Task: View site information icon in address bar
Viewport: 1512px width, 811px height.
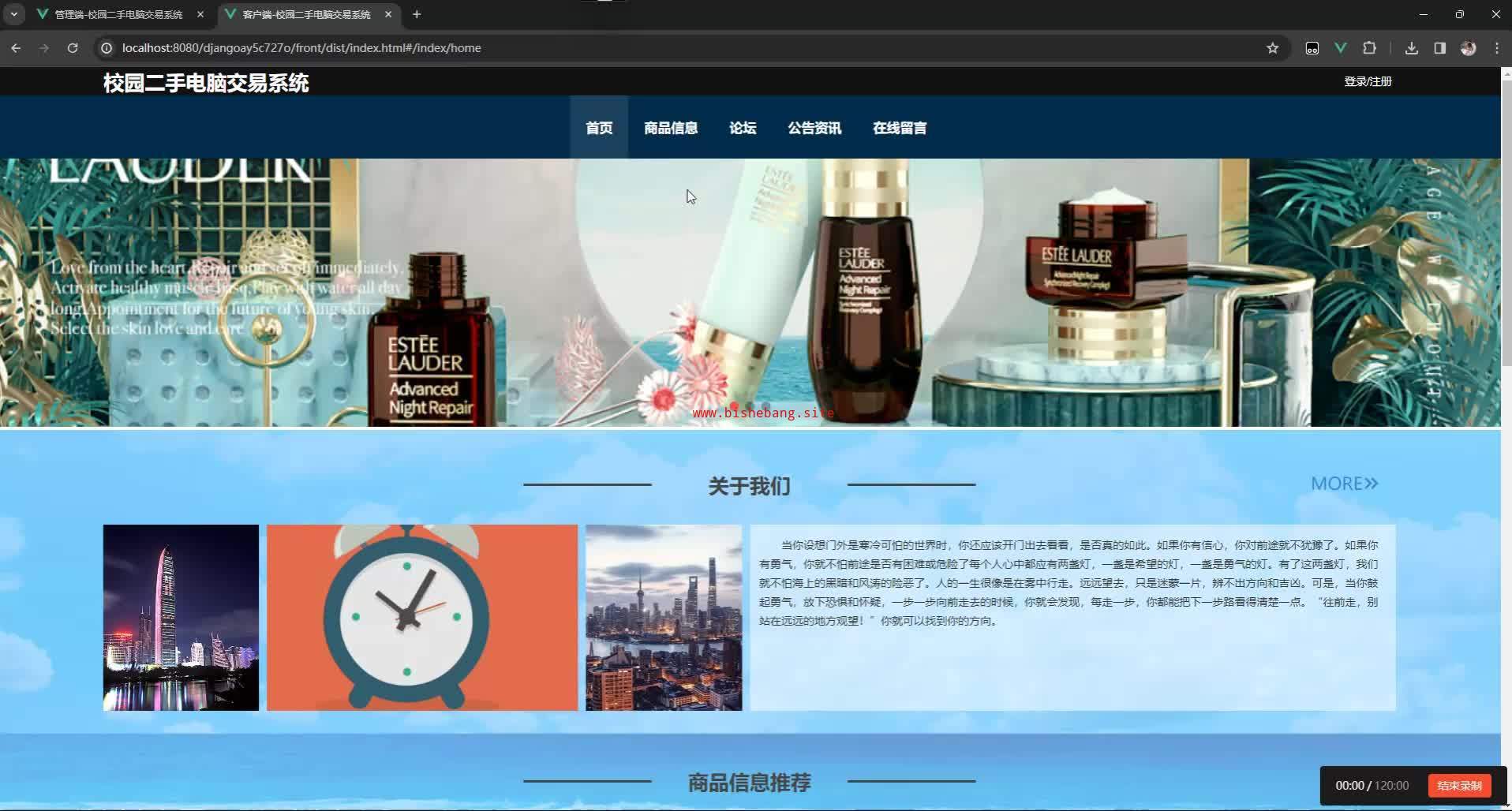Action: (x=107, y=48)
